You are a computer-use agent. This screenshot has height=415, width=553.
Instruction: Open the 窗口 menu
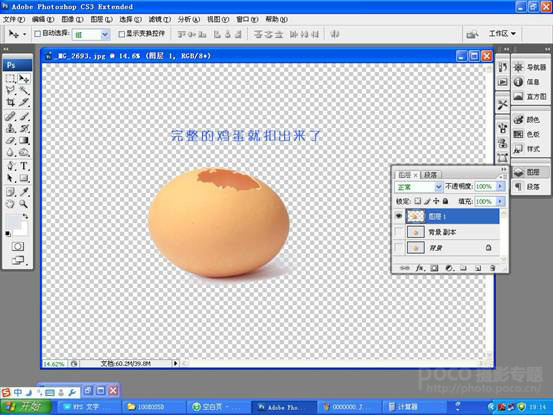pos(247,19)
